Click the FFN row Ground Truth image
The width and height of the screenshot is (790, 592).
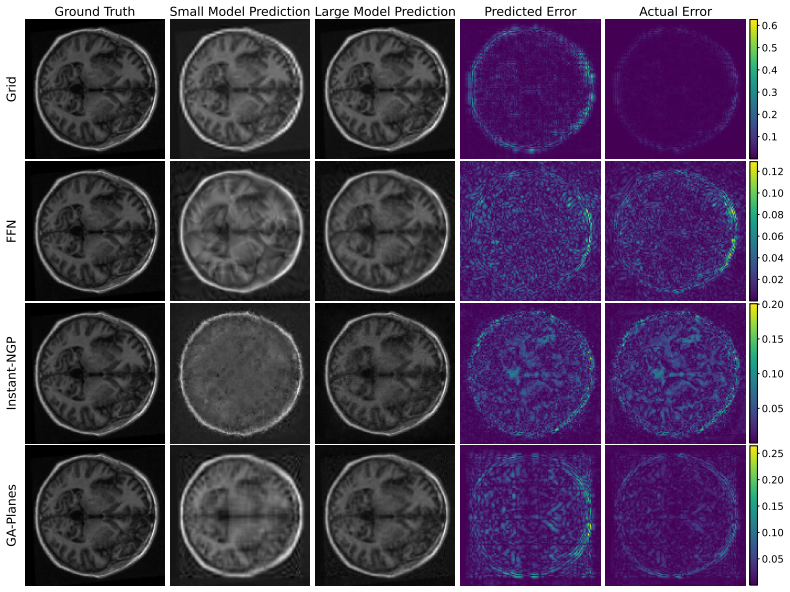pyautogui.click(x=95, y=231)
